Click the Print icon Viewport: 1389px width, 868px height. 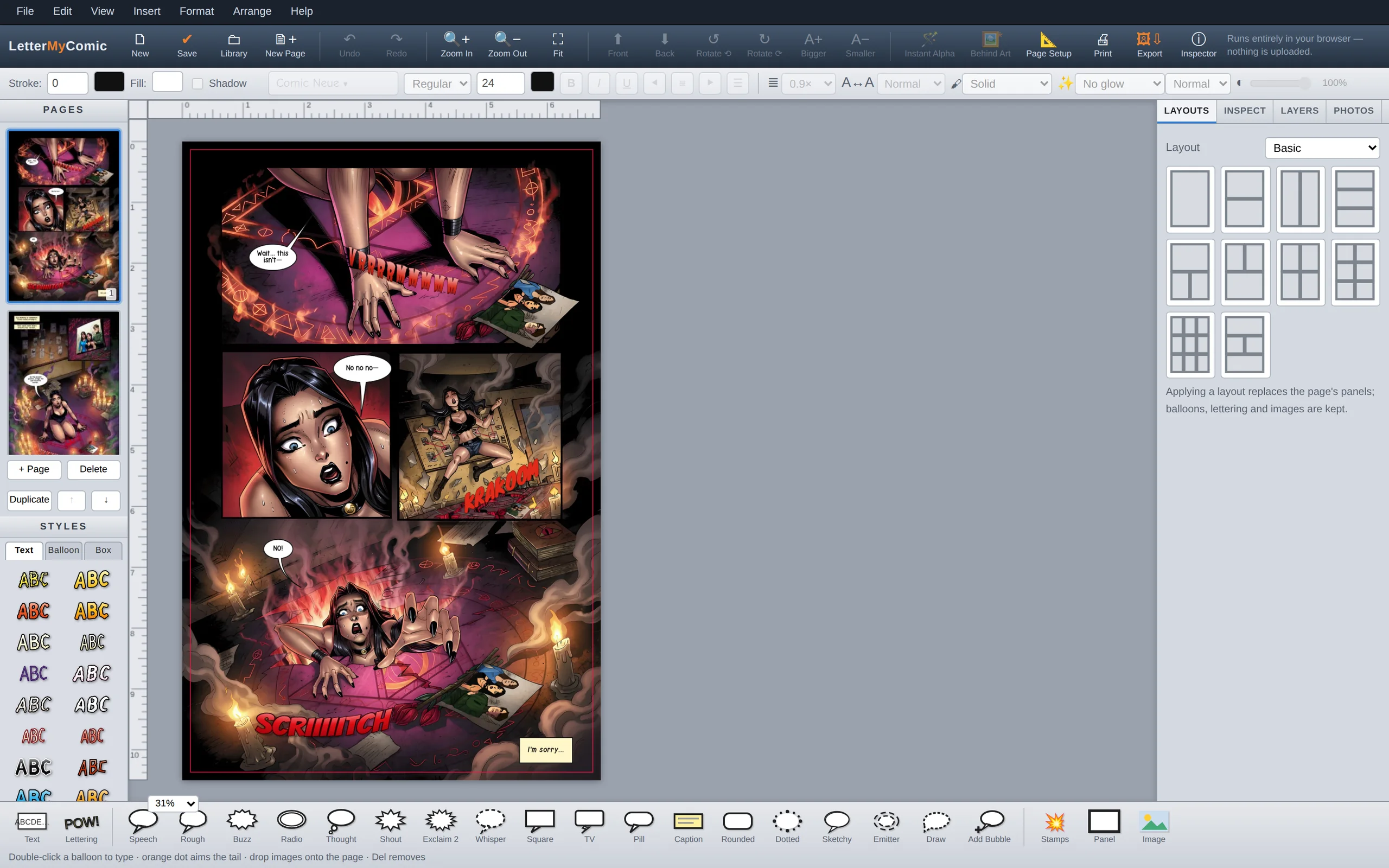tap(1102, 39)
